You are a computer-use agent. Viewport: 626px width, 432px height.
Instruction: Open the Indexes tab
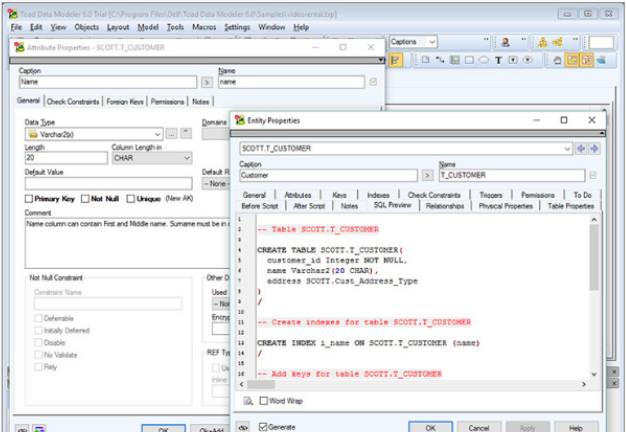pyautogui.click(x=378, y=195)
